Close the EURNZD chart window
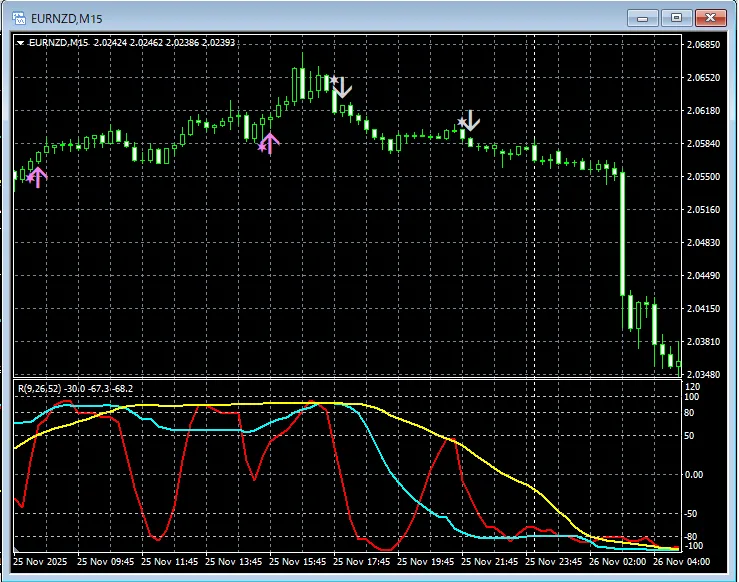 (x=710, y=18)
